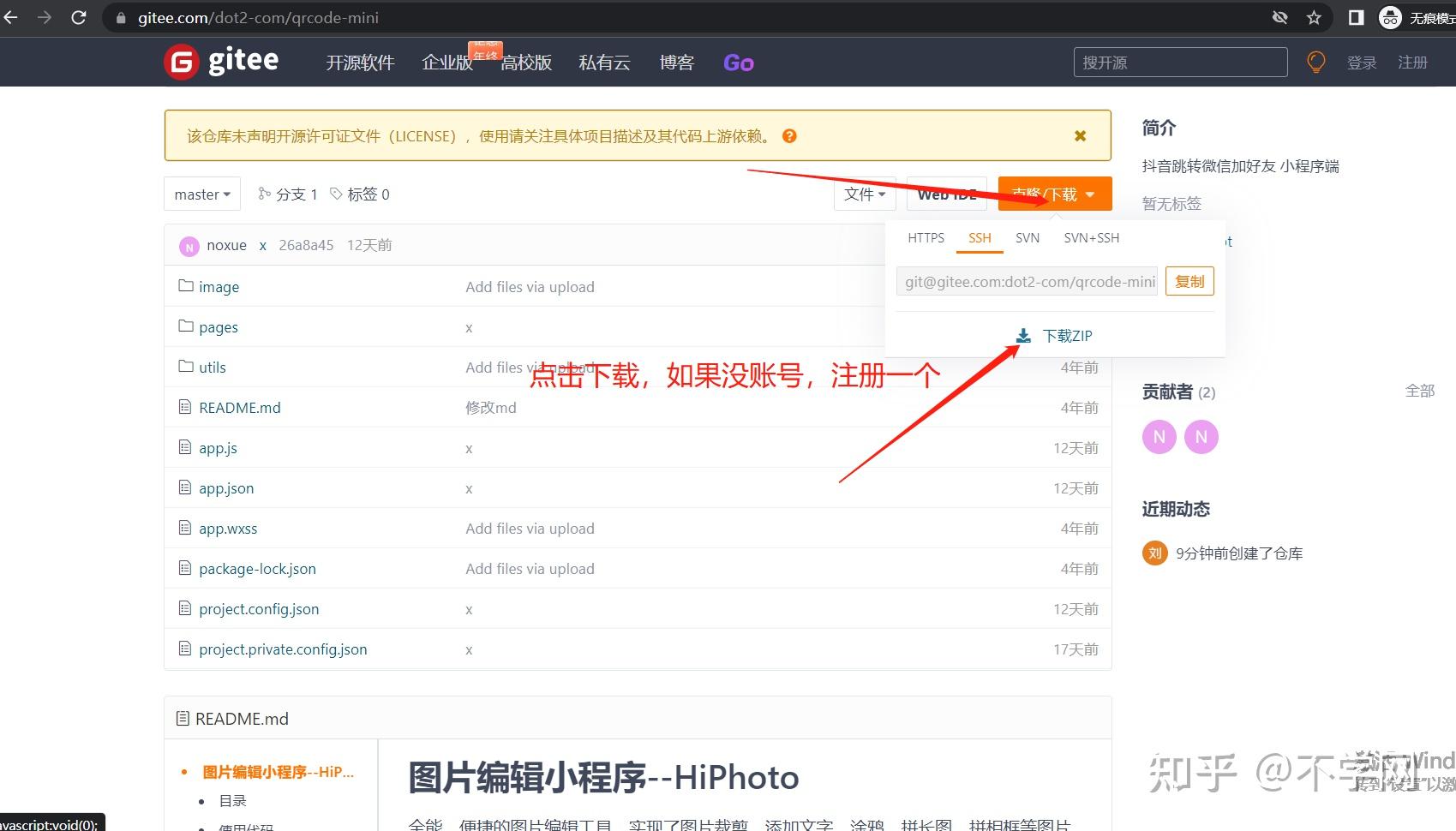Switch to the HTTPS tab
This screenshot has height=831, width=1456.
tap(925, 237)
